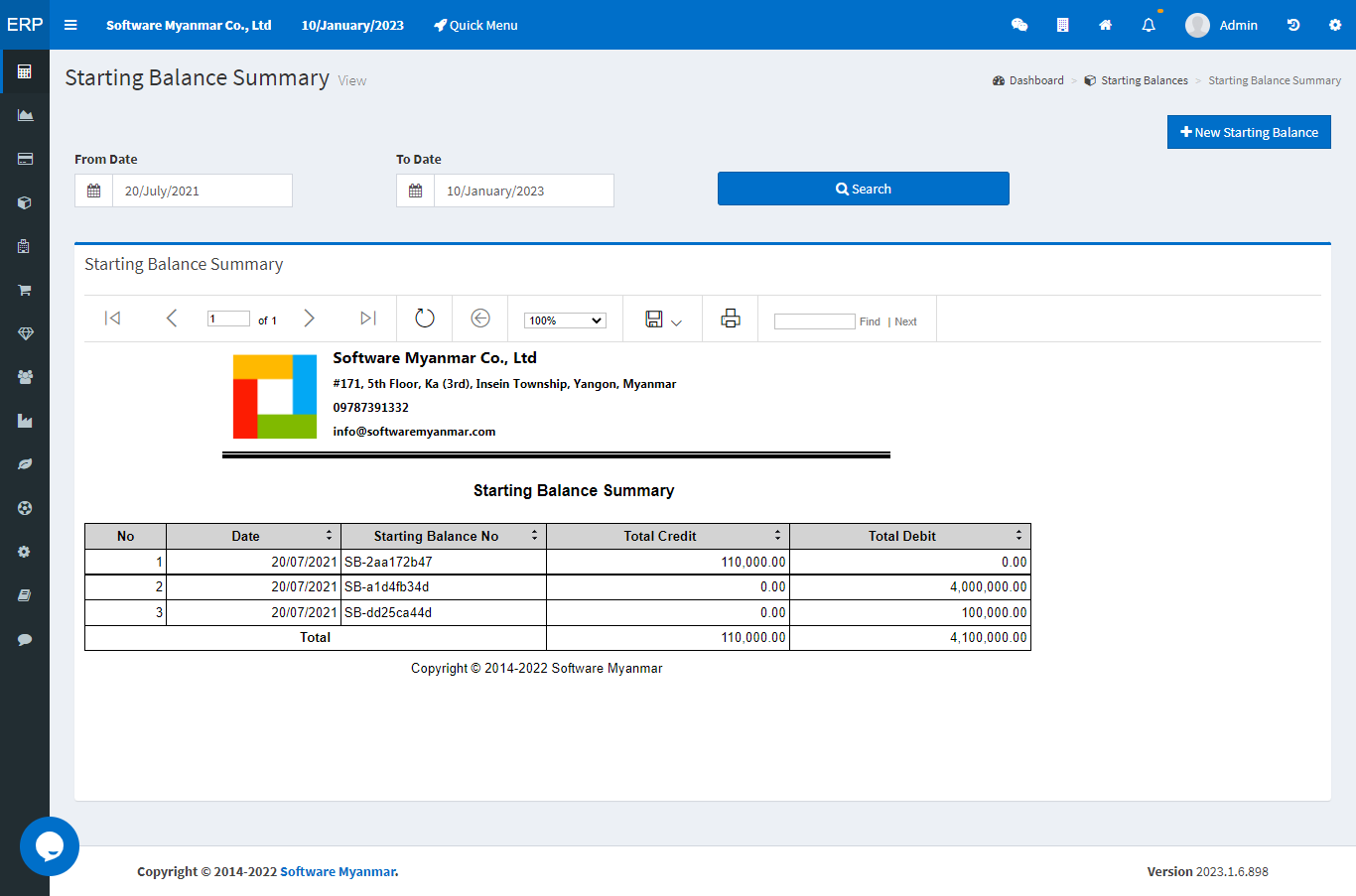Sort by Total Debit column
The height and width of the screenshot is (896, 1356).
[x=1018, y=535]
